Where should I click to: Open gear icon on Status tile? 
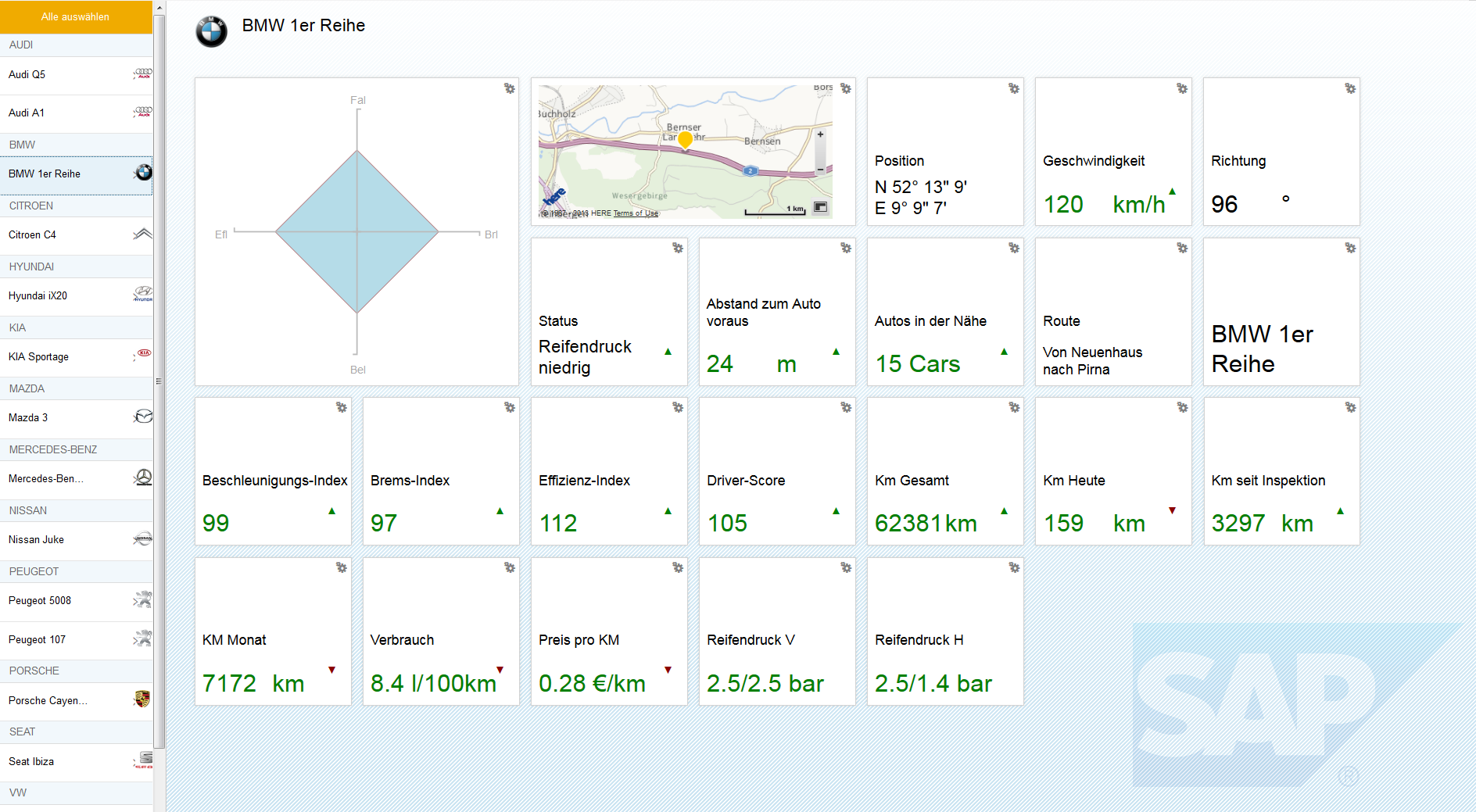[x=678, y=248]
